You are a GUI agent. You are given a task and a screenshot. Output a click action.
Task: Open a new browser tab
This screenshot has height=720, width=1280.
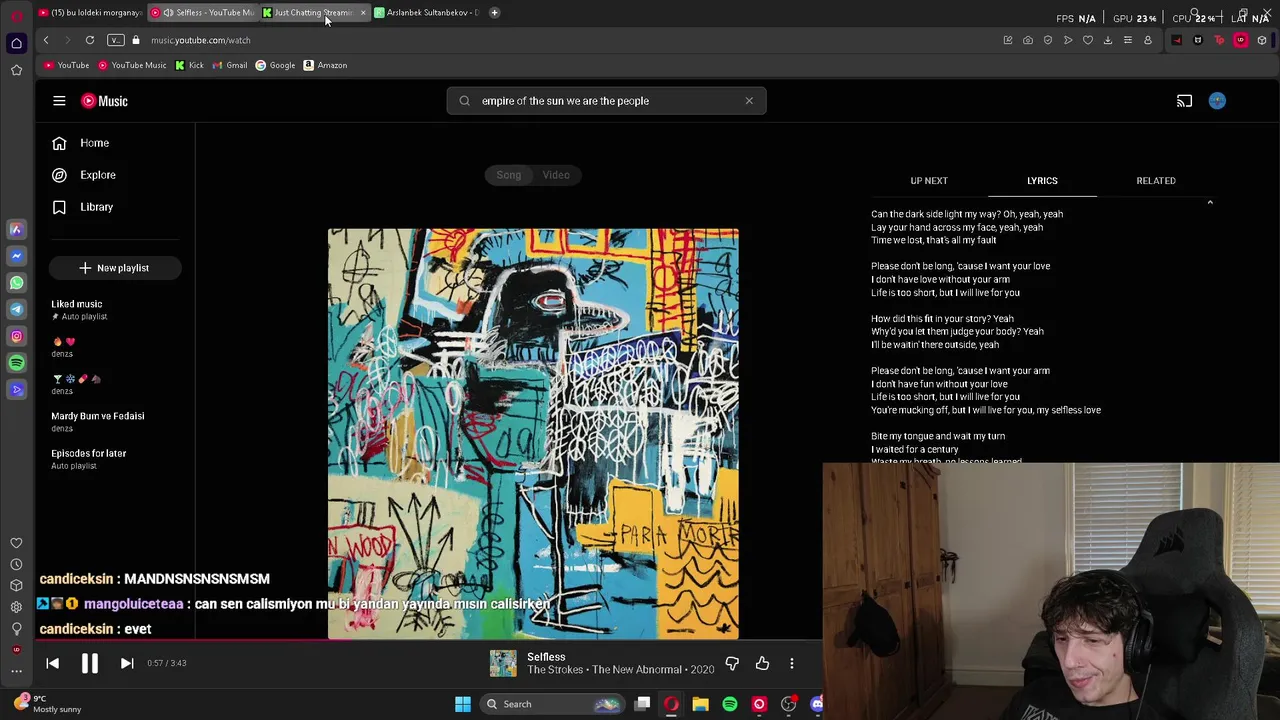(494, 13)
